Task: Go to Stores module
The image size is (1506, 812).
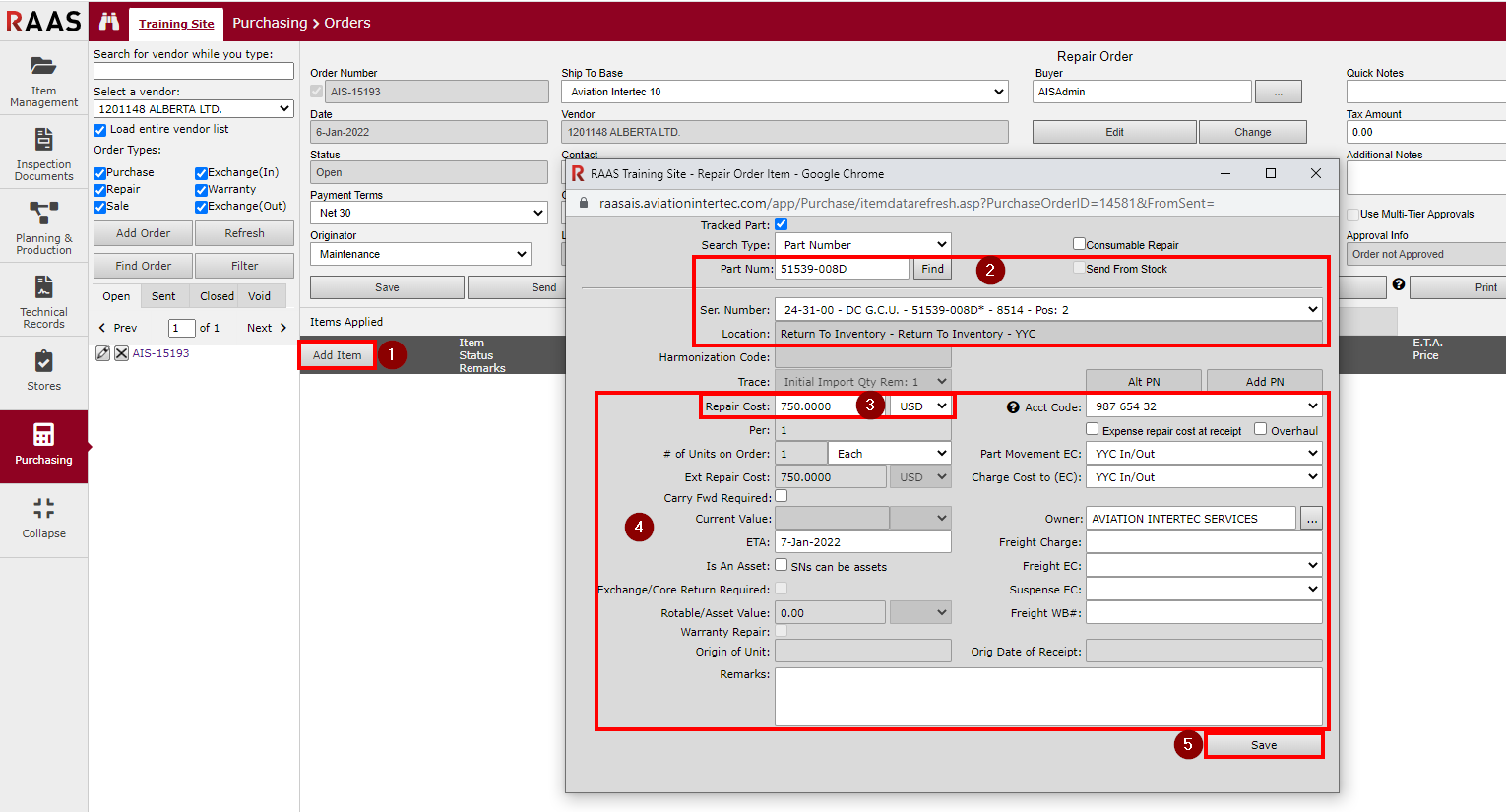Action: (43, 371)
